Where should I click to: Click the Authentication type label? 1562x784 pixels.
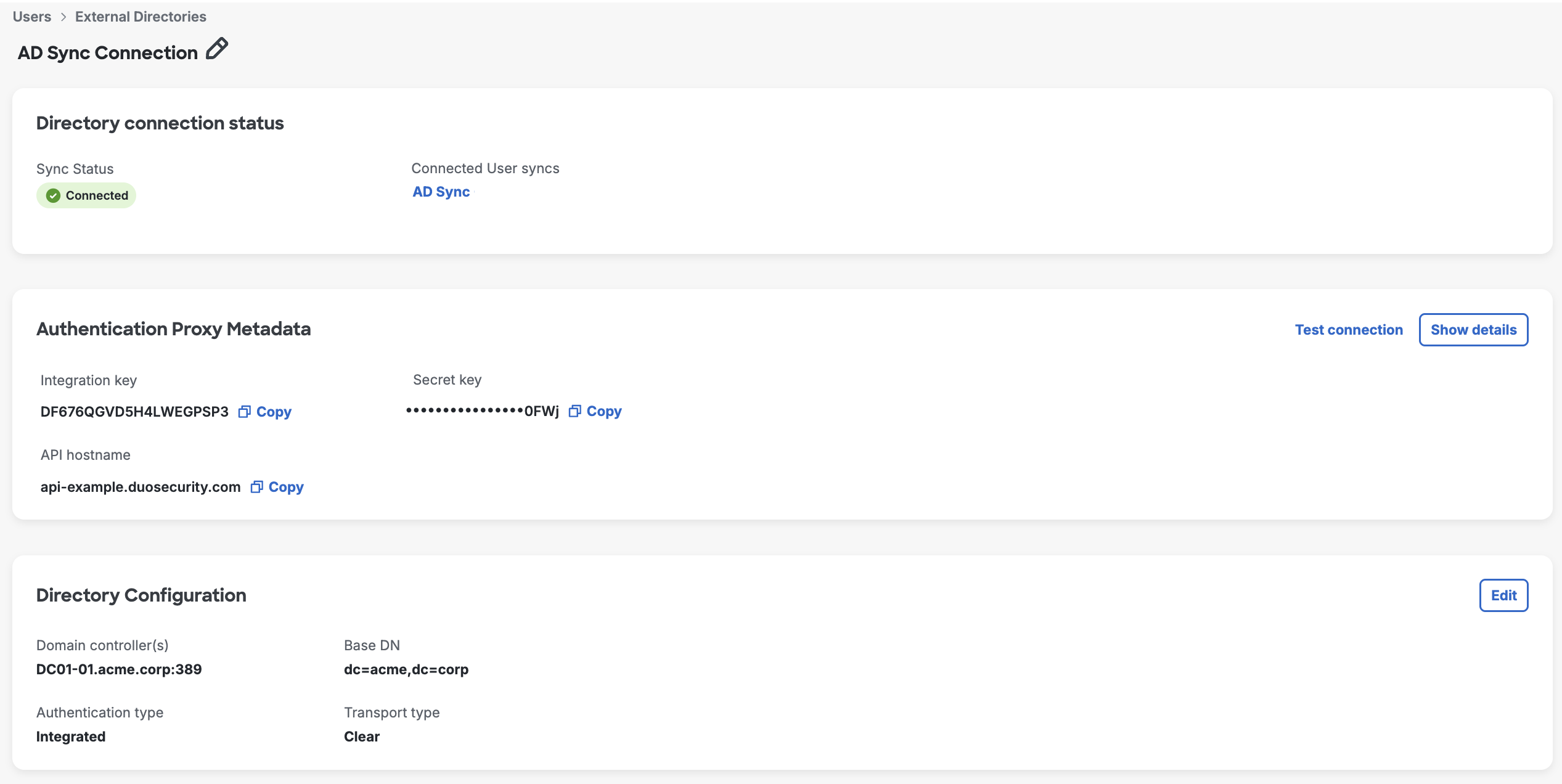[100, 713]
